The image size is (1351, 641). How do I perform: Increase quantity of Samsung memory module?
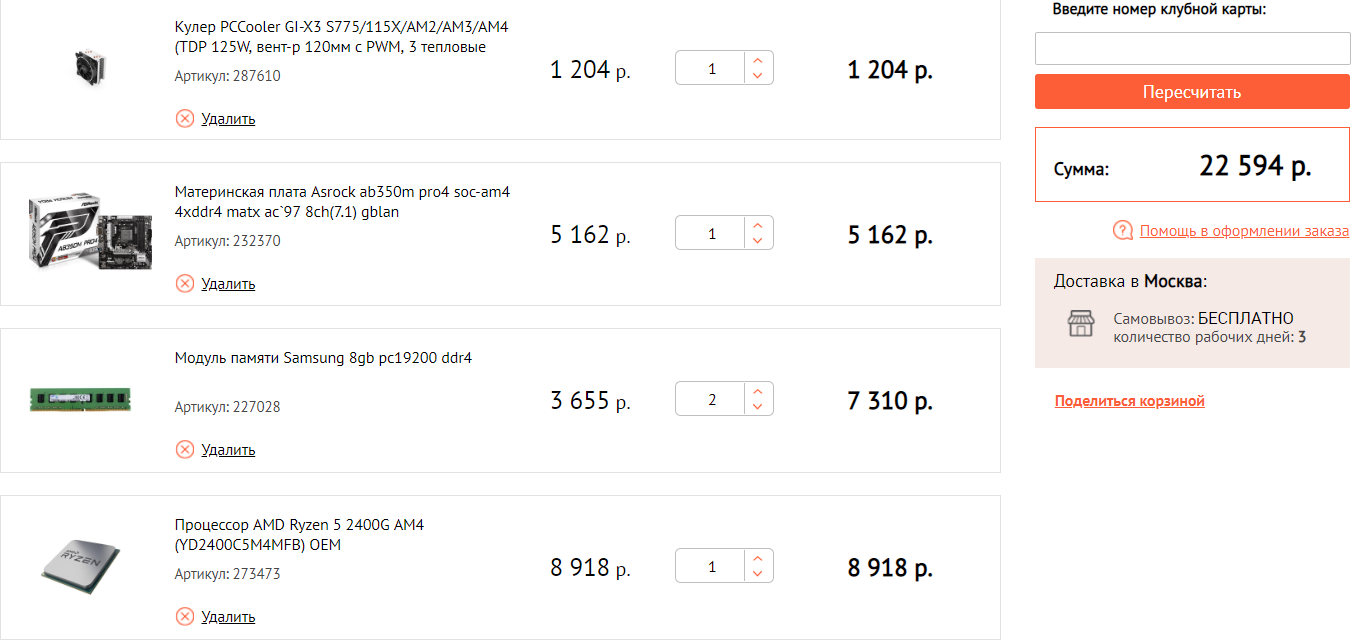(758, 392)
